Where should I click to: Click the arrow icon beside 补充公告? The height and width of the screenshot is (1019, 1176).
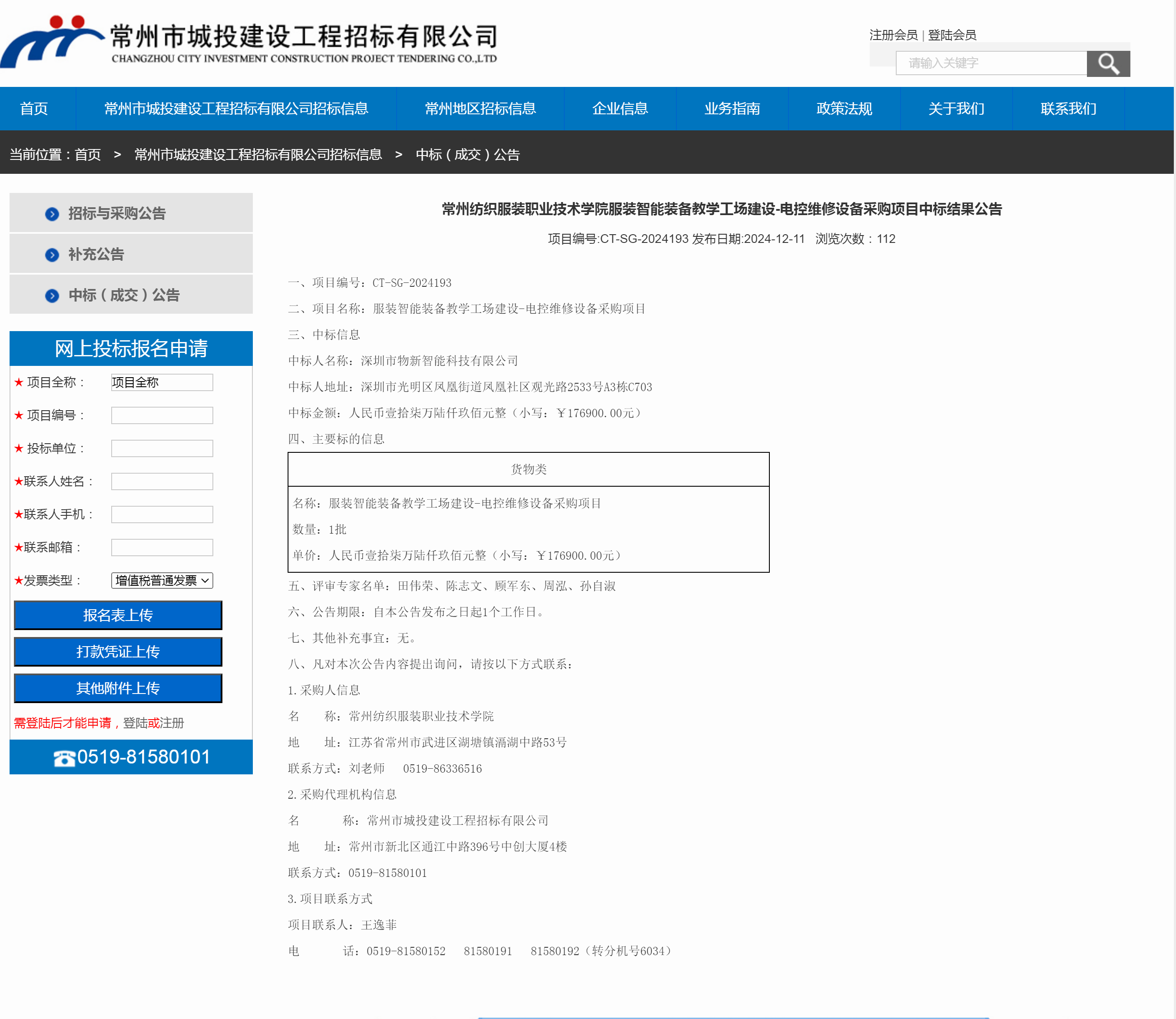coord(52,255)
